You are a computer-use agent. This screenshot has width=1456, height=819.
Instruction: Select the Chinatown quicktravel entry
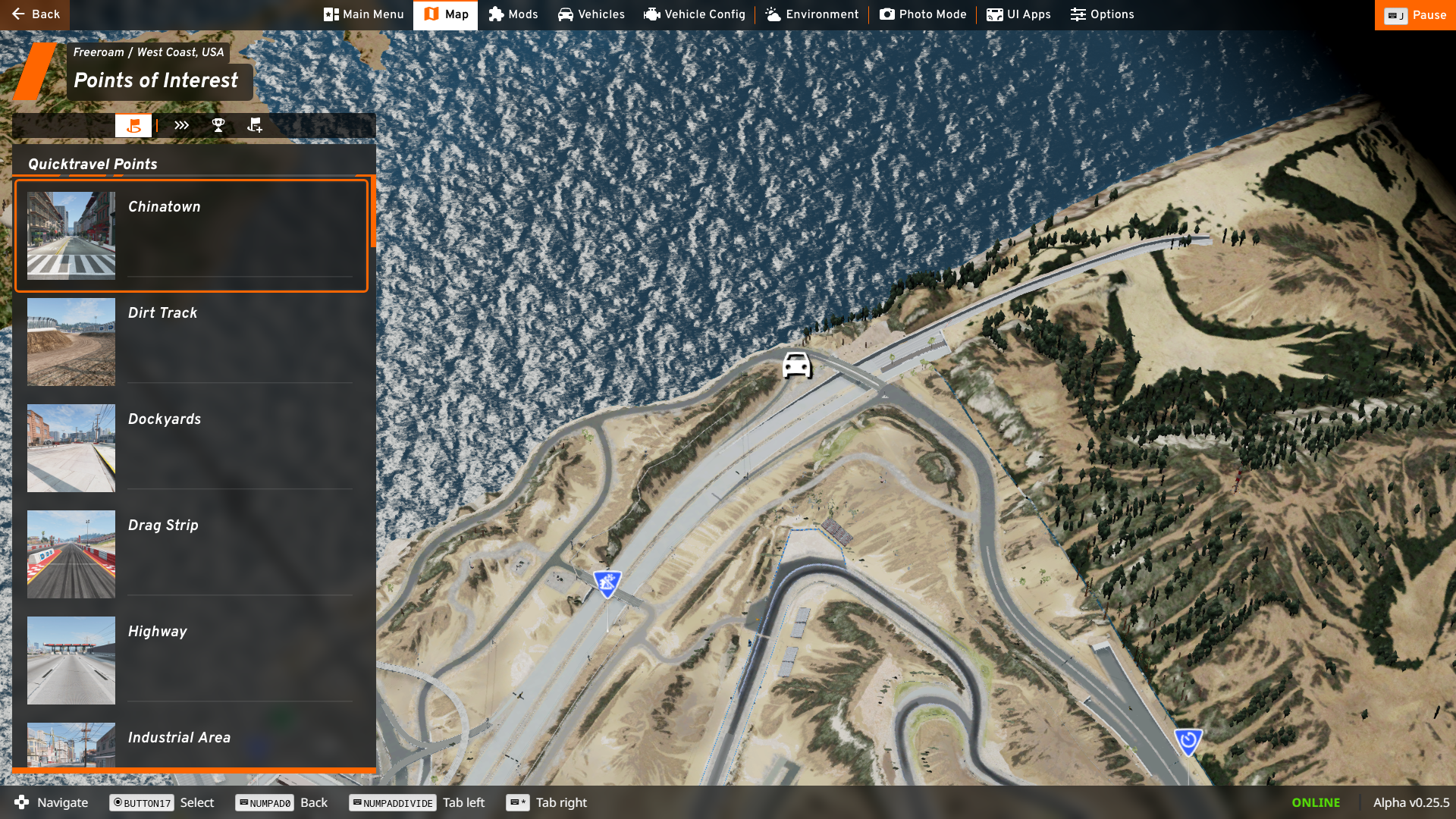point(191,236)
